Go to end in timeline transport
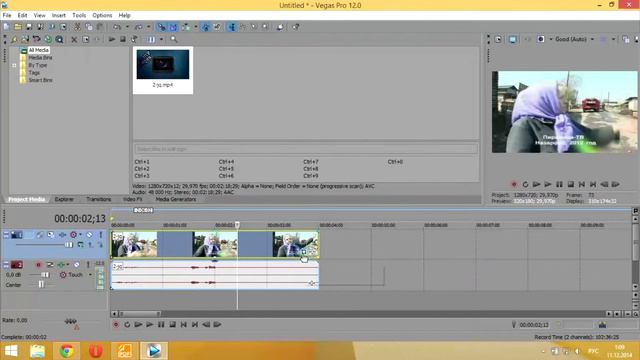640x360 pixels. [195, 324]
